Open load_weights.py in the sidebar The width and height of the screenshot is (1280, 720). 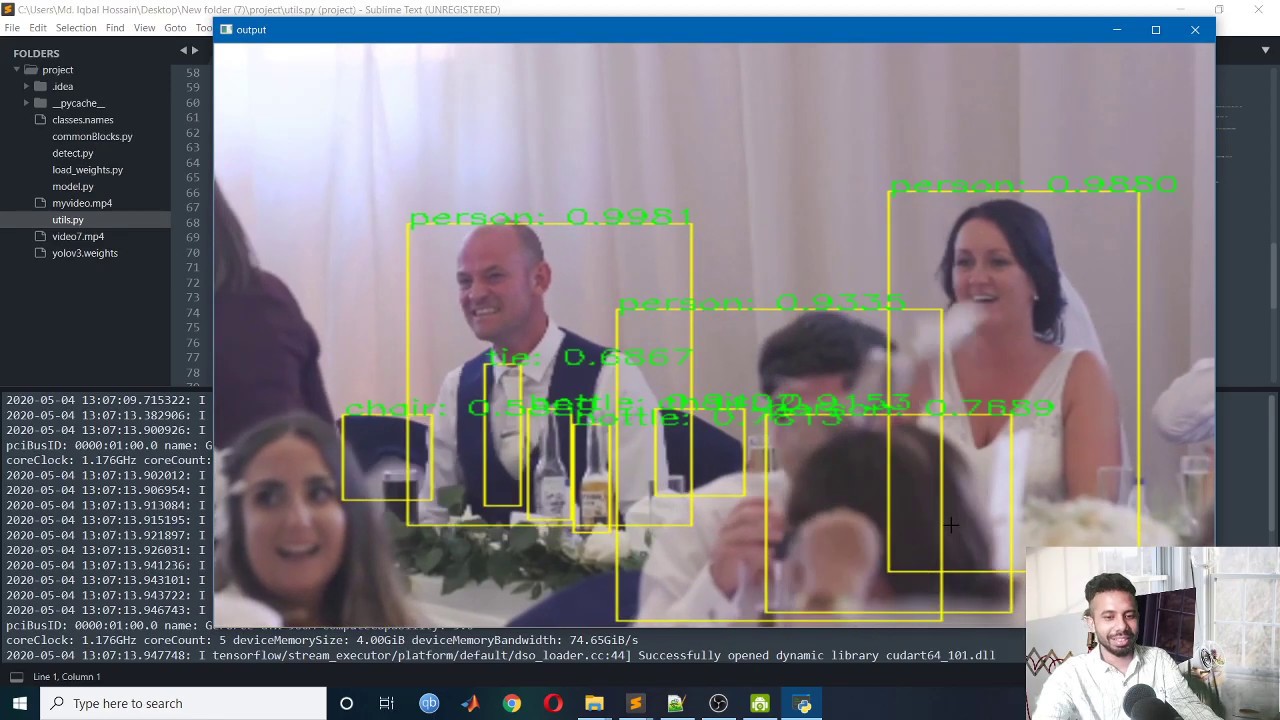(x=87, y=170)
